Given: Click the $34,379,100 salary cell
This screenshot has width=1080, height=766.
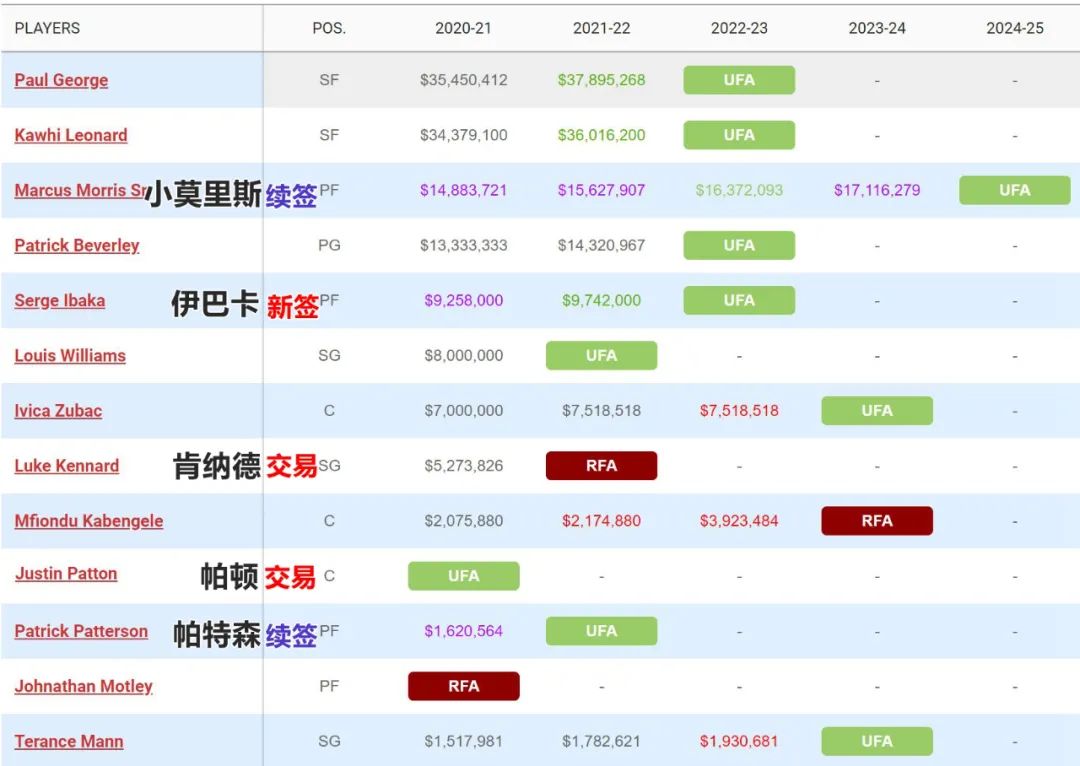Looking at the screenshot, I should coord(464,135).
